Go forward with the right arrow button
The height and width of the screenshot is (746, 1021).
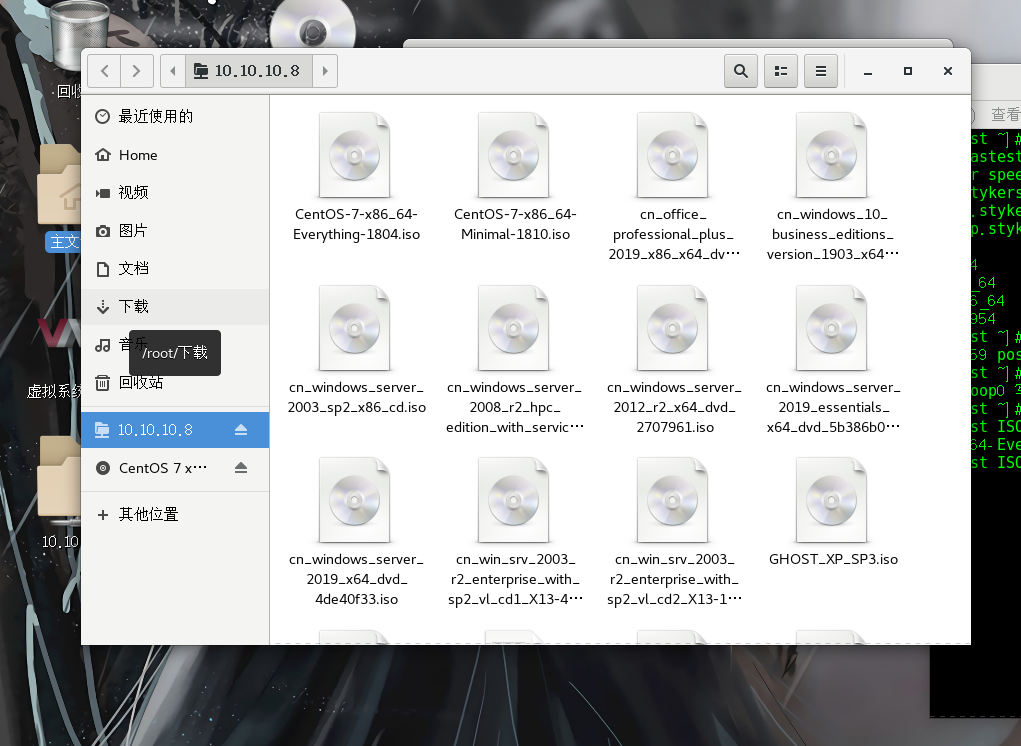tap(137, 71)
